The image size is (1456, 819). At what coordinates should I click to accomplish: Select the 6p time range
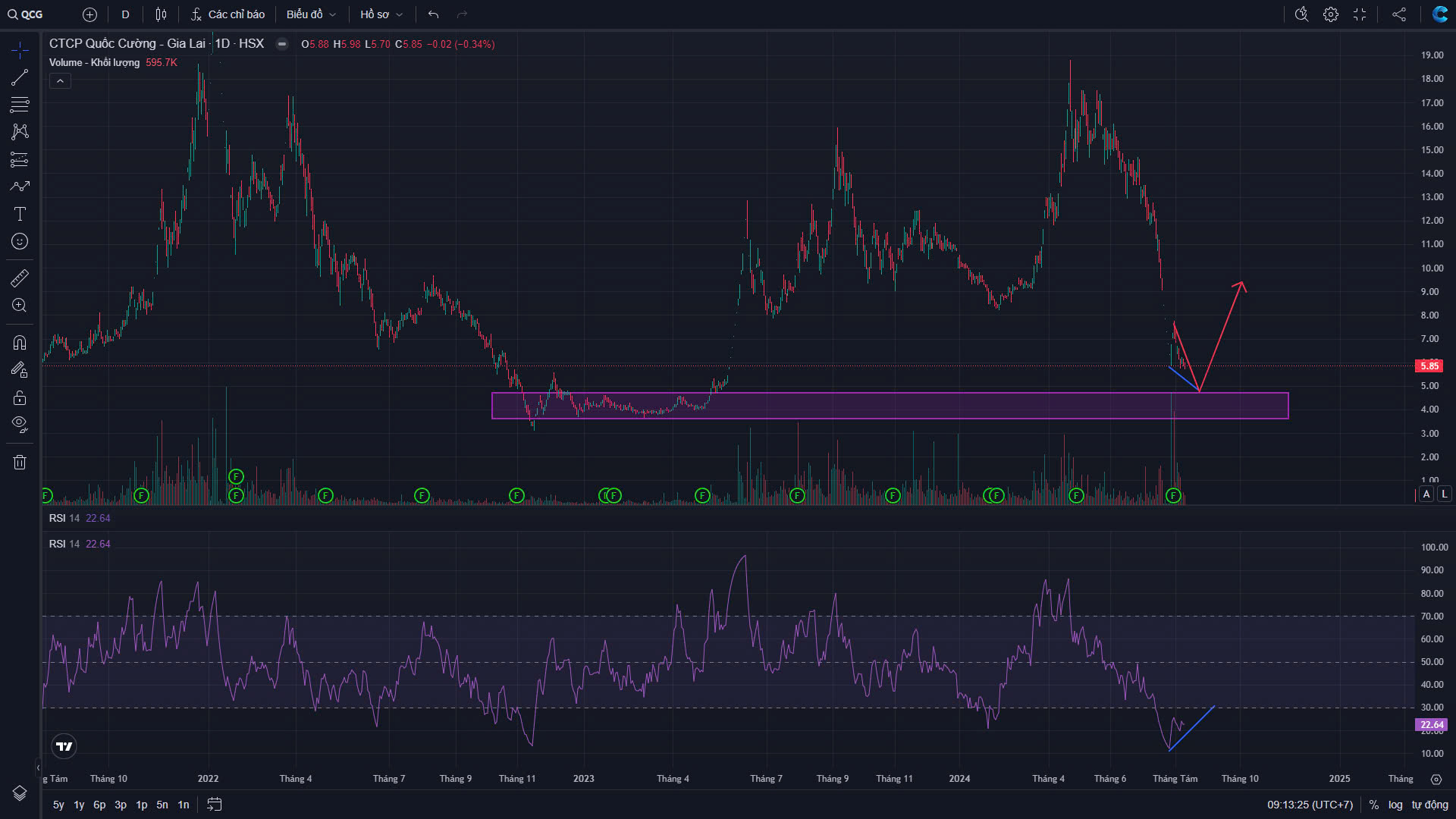point(99,805)
